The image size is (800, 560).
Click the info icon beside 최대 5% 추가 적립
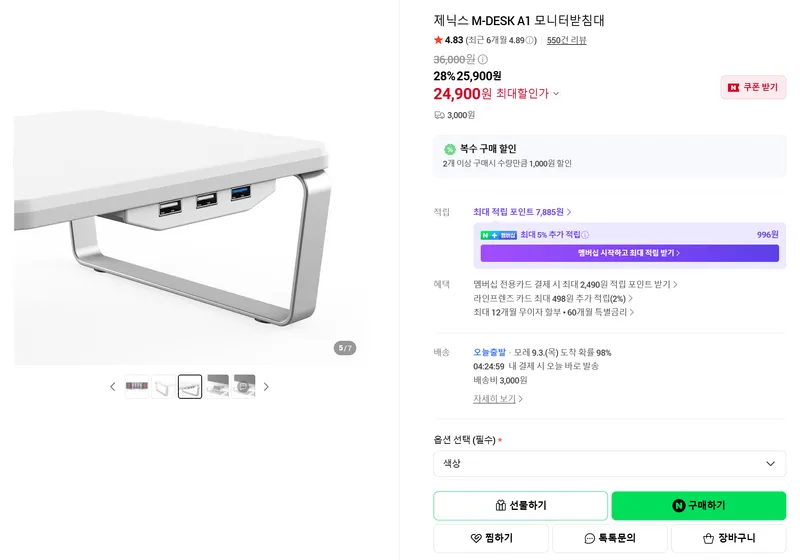click(x=585, y=235)
